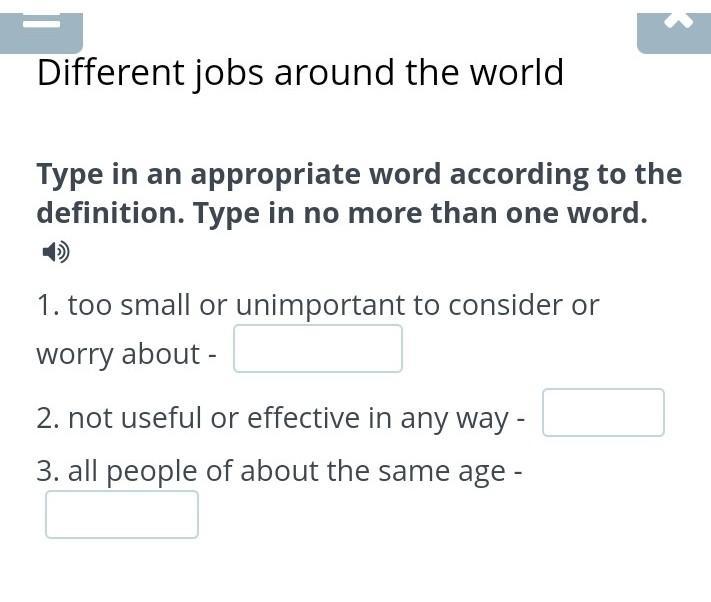Activate the answer field under definition 3
This screenshot has height=602, width=711.
pos(122,515)
